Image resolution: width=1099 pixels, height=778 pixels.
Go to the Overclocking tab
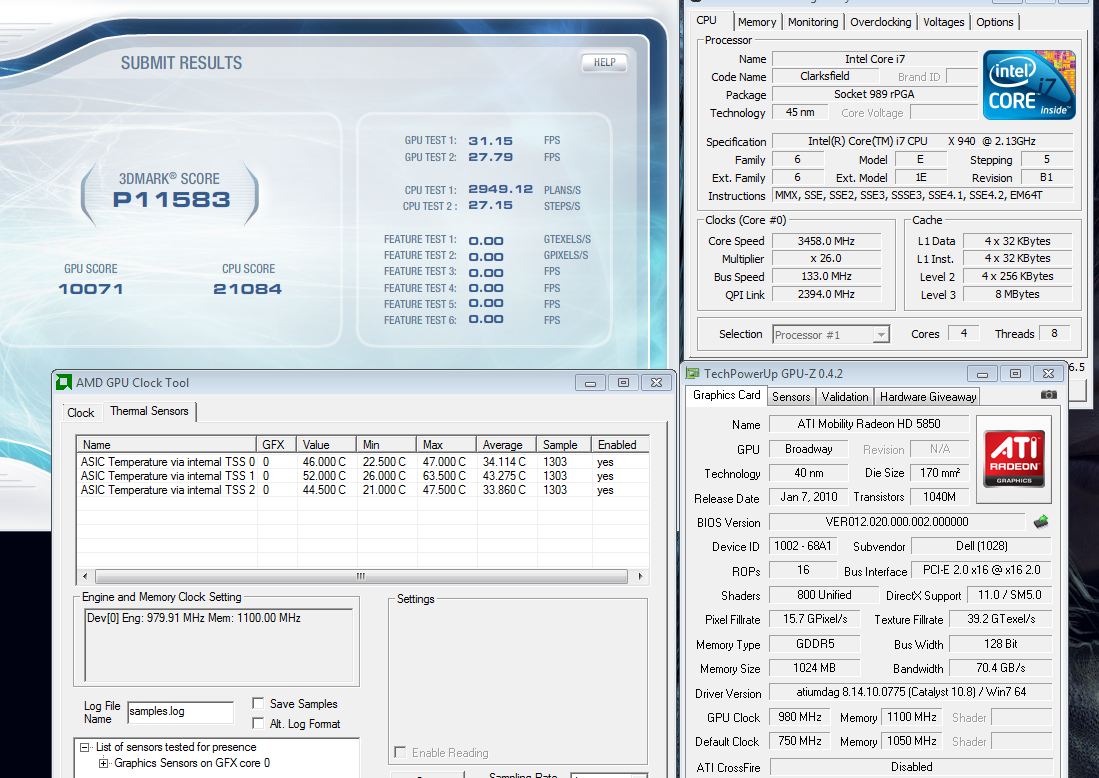click(x=880, y=22)
